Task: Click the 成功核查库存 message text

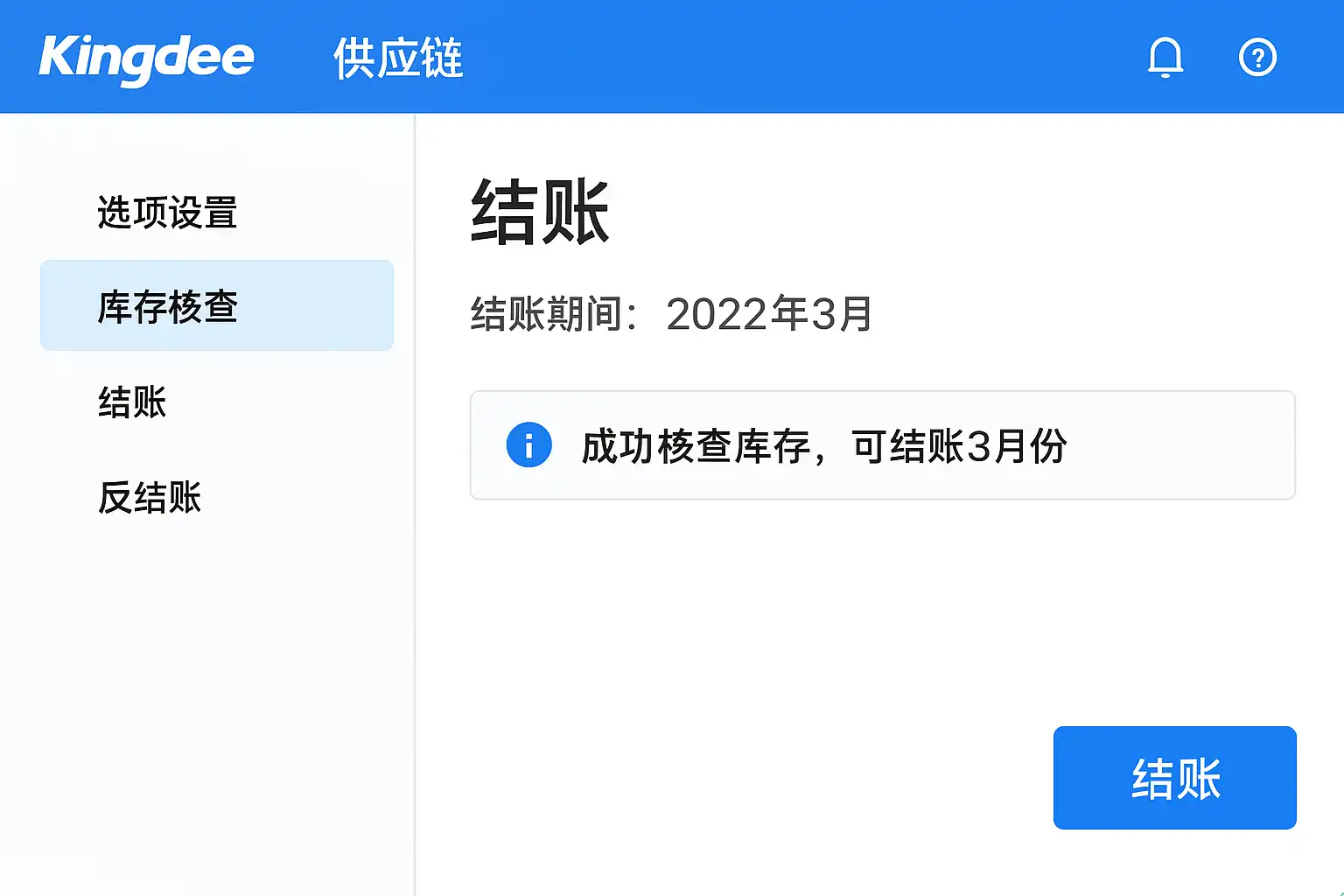Action: click(696, 446)
